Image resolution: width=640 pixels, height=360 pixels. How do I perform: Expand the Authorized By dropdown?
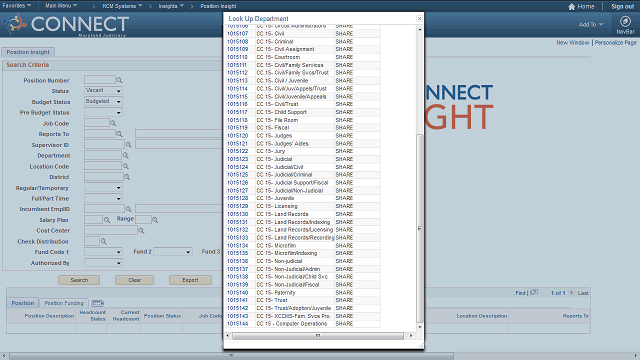click(x=103, y=263)
